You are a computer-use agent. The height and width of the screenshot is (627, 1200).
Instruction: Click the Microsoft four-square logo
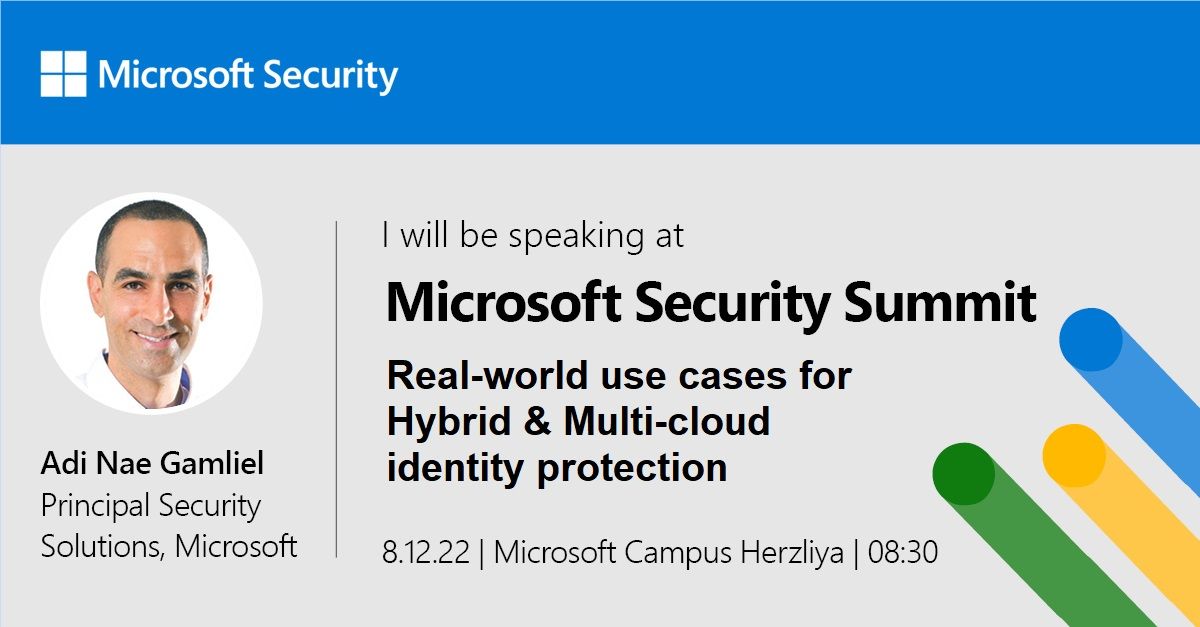tap(64, 75)
